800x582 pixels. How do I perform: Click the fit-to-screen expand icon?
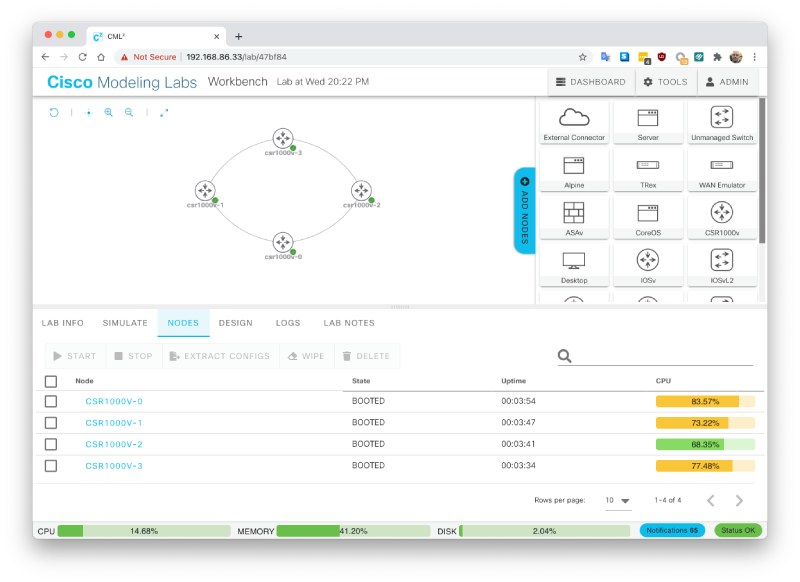[x=164, y=113]
